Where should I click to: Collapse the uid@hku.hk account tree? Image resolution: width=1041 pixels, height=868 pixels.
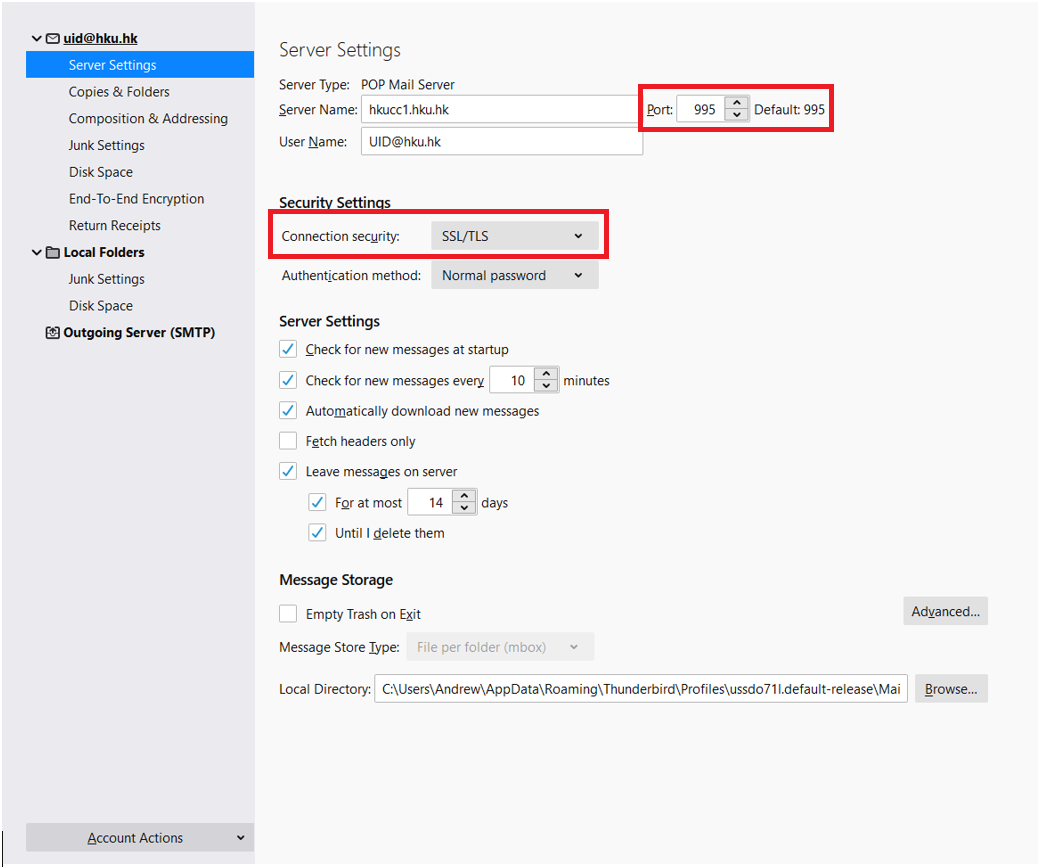pyautogui.click(x=37, y=38)
